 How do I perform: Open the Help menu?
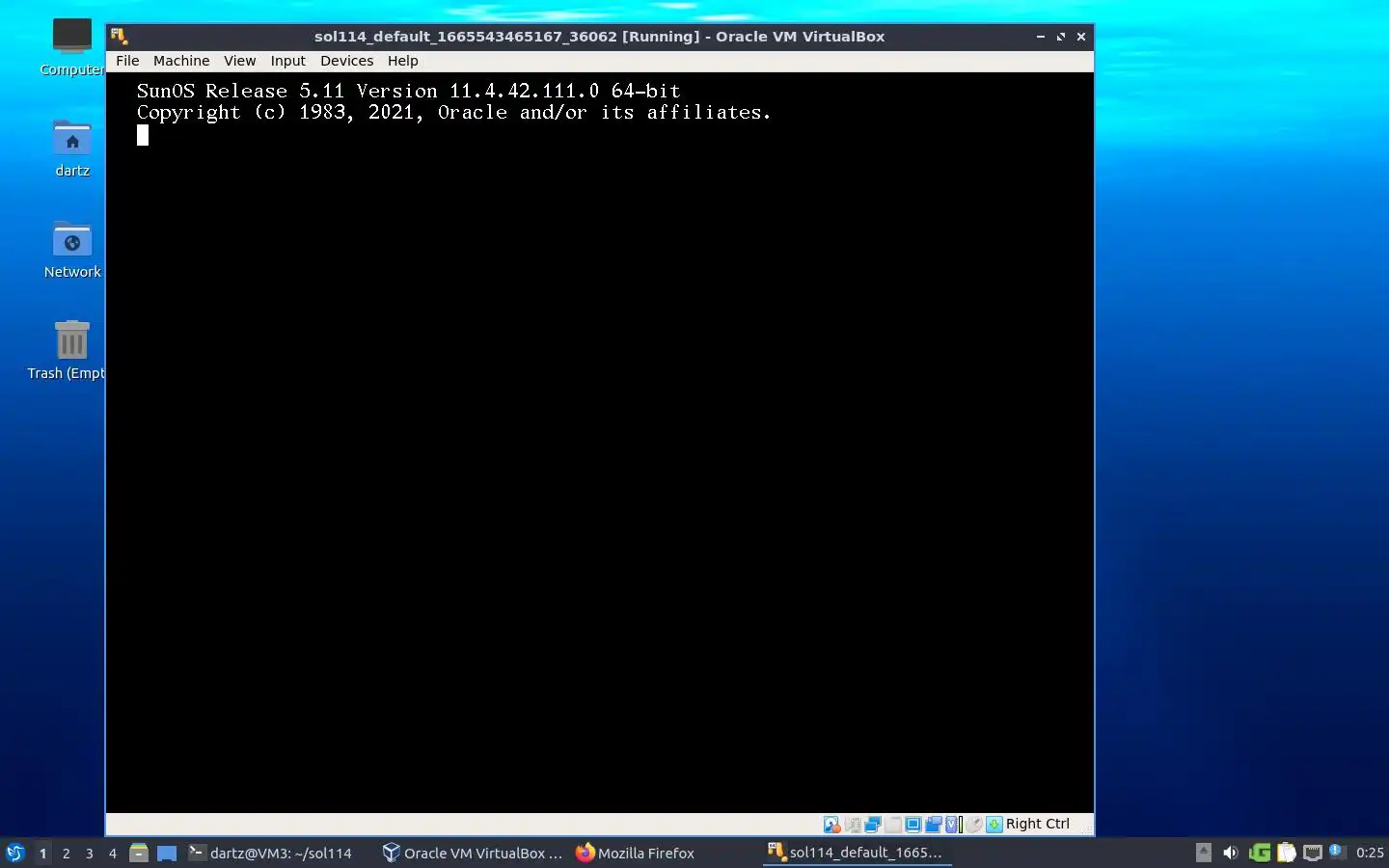[x=403, y=61]
